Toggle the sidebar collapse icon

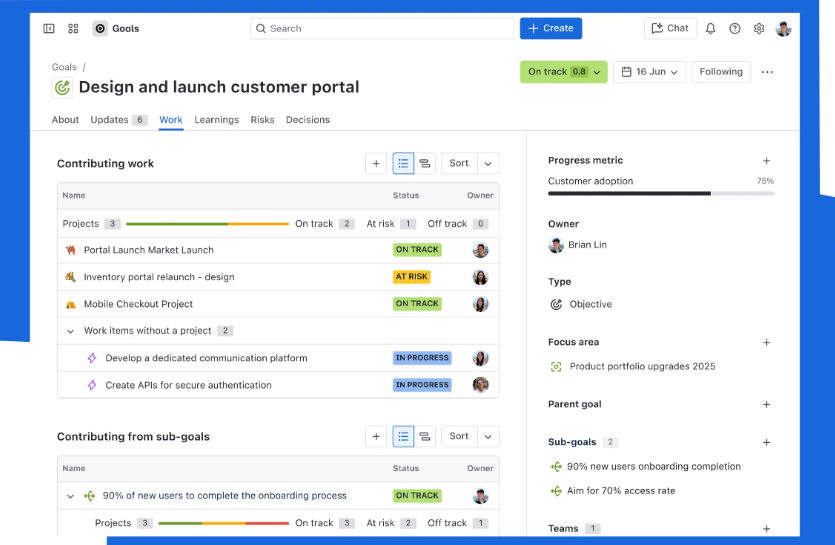click(49, 29)
